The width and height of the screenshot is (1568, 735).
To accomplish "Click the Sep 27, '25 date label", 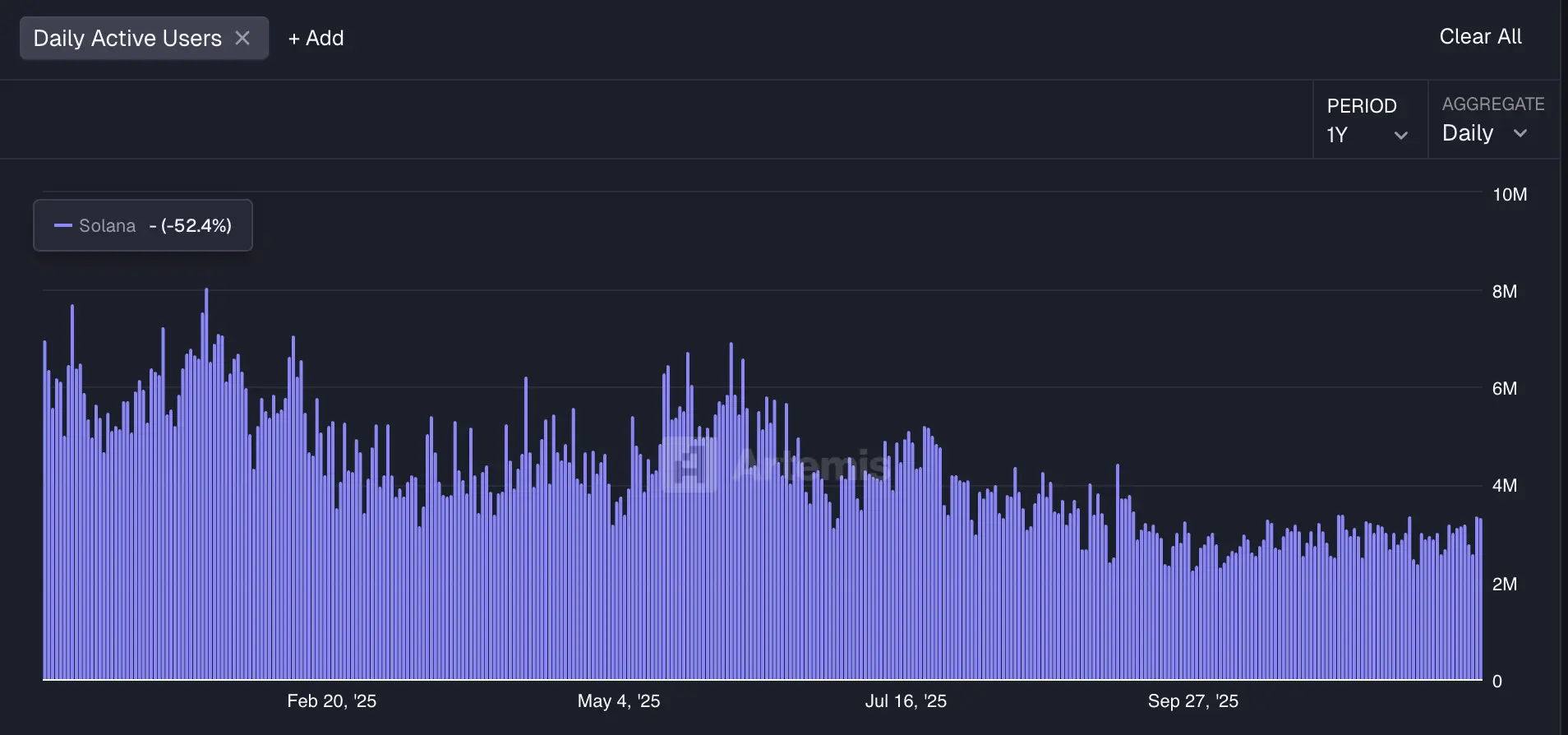I will click(1192, 700).
